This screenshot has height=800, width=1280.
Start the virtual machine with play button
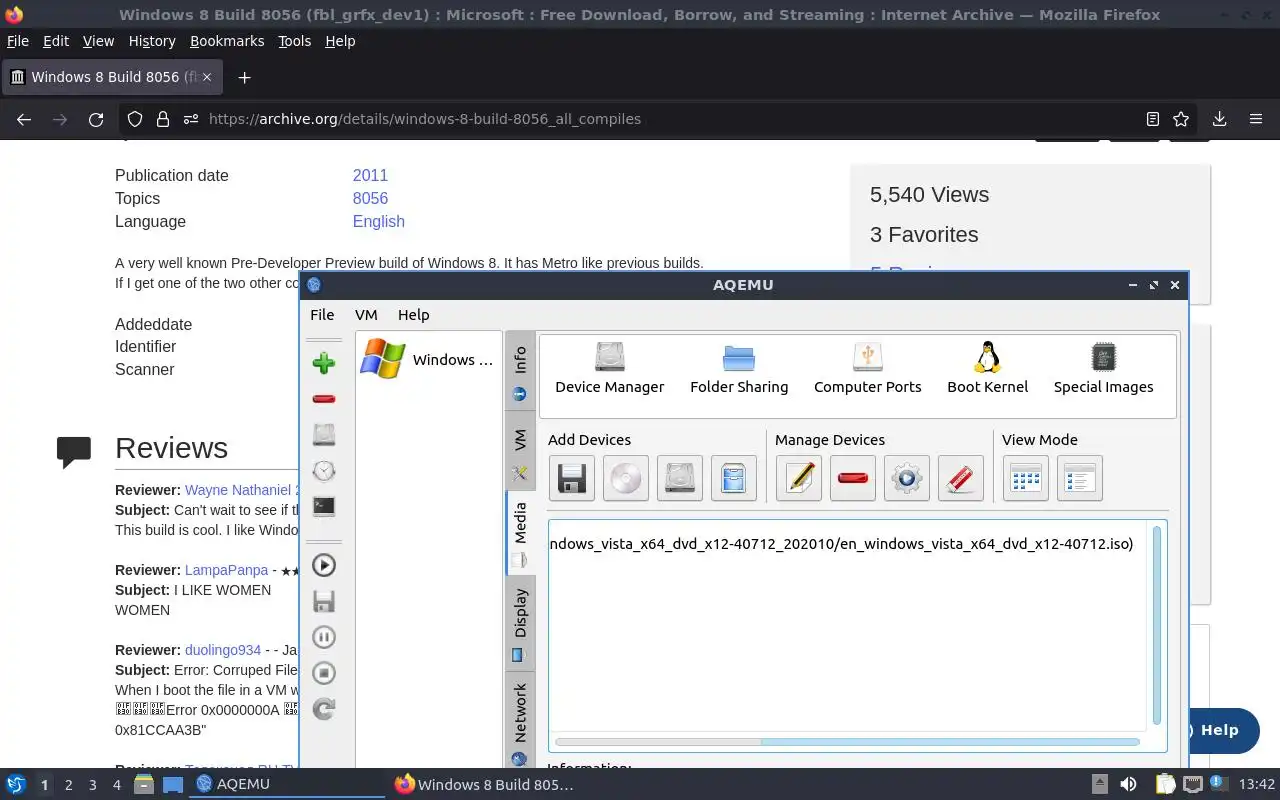pyautogui.click(x=323, y=565)
